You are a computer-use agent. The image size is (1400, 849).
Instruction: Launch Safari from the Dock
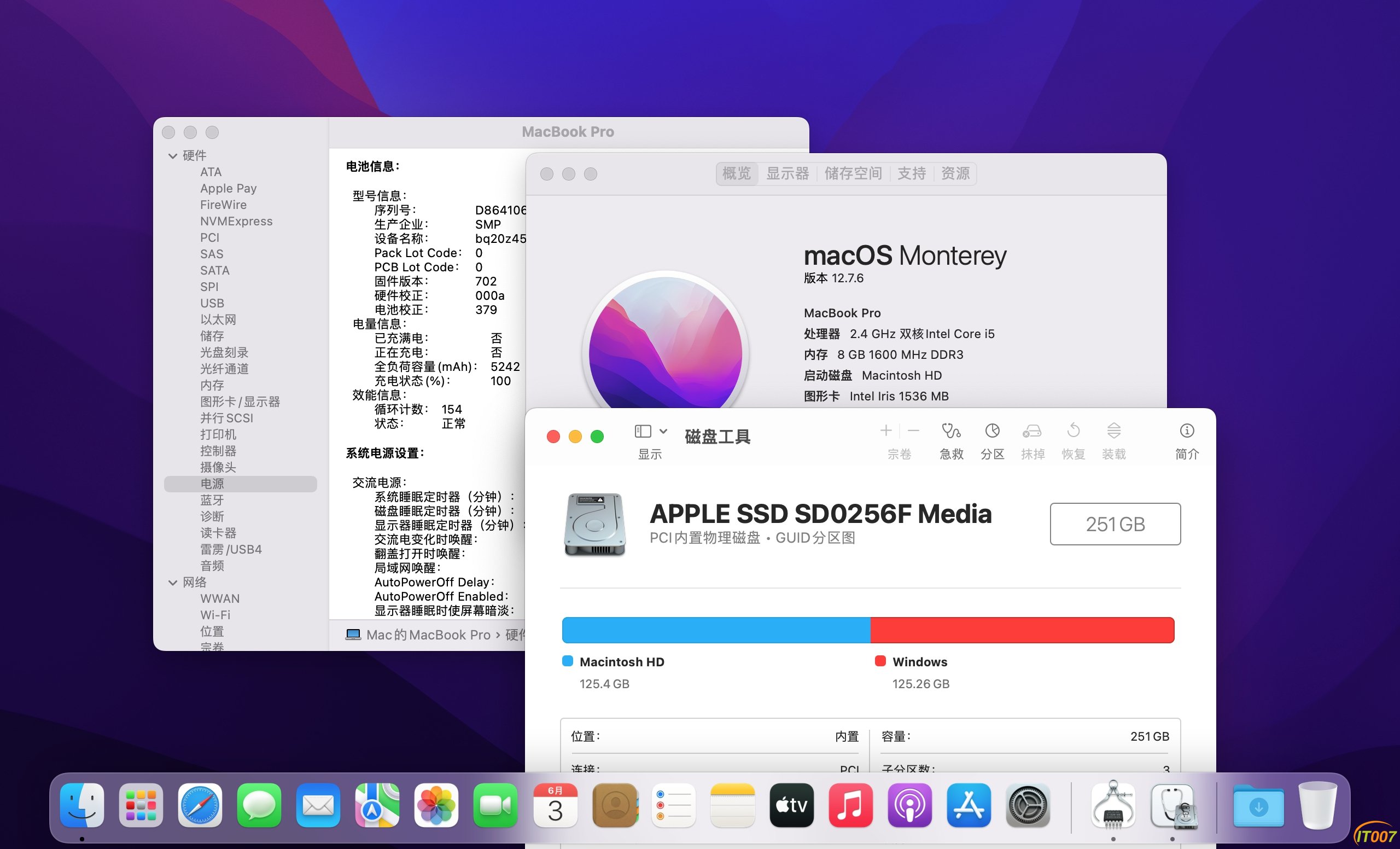200,805
